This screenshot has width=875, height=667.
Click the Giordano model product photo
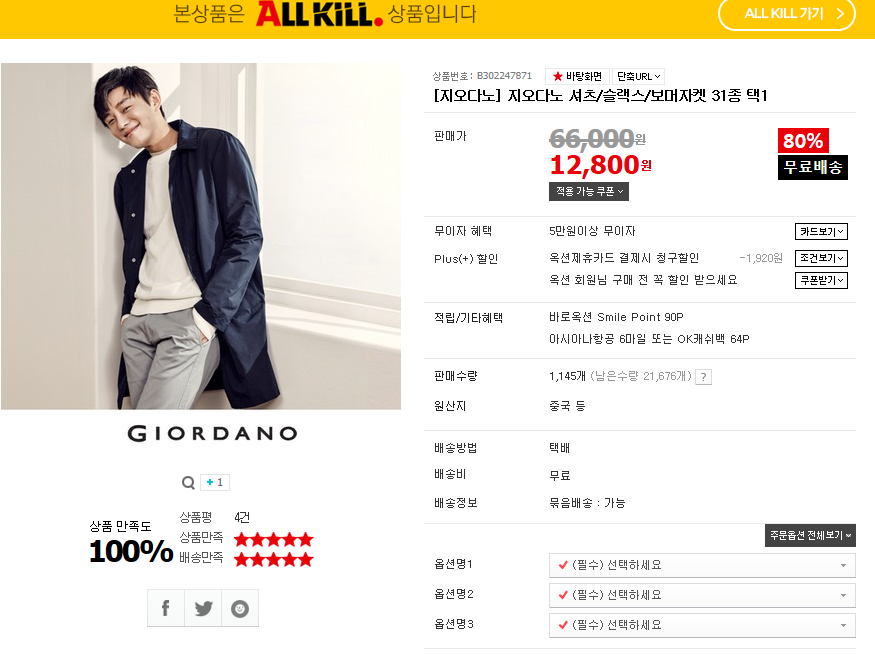point(201,236)
